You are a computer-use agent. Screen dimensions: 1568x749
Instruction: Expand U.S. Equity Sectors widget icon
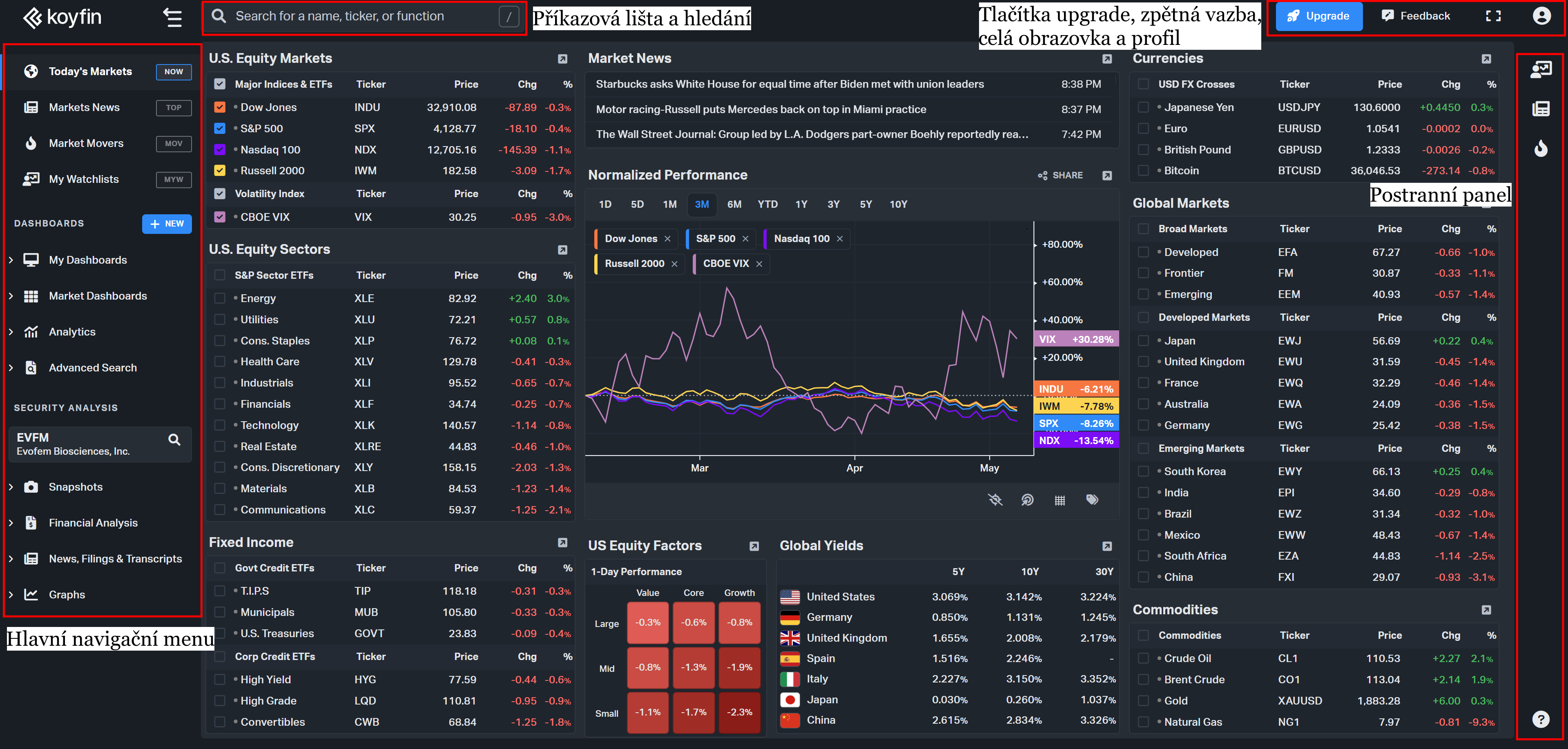562,250
